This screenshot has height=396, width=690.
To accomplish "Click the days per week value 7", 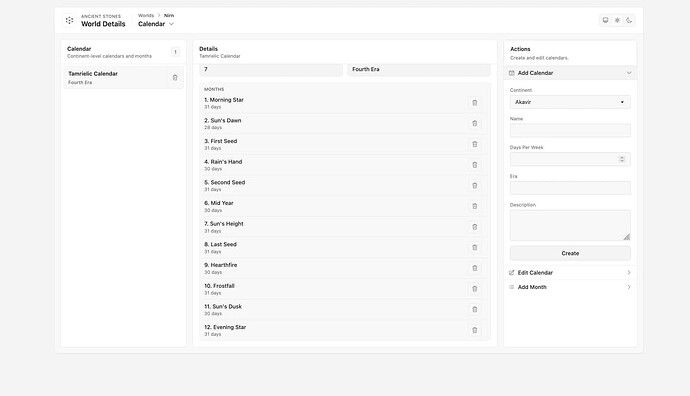I will 271,70.
